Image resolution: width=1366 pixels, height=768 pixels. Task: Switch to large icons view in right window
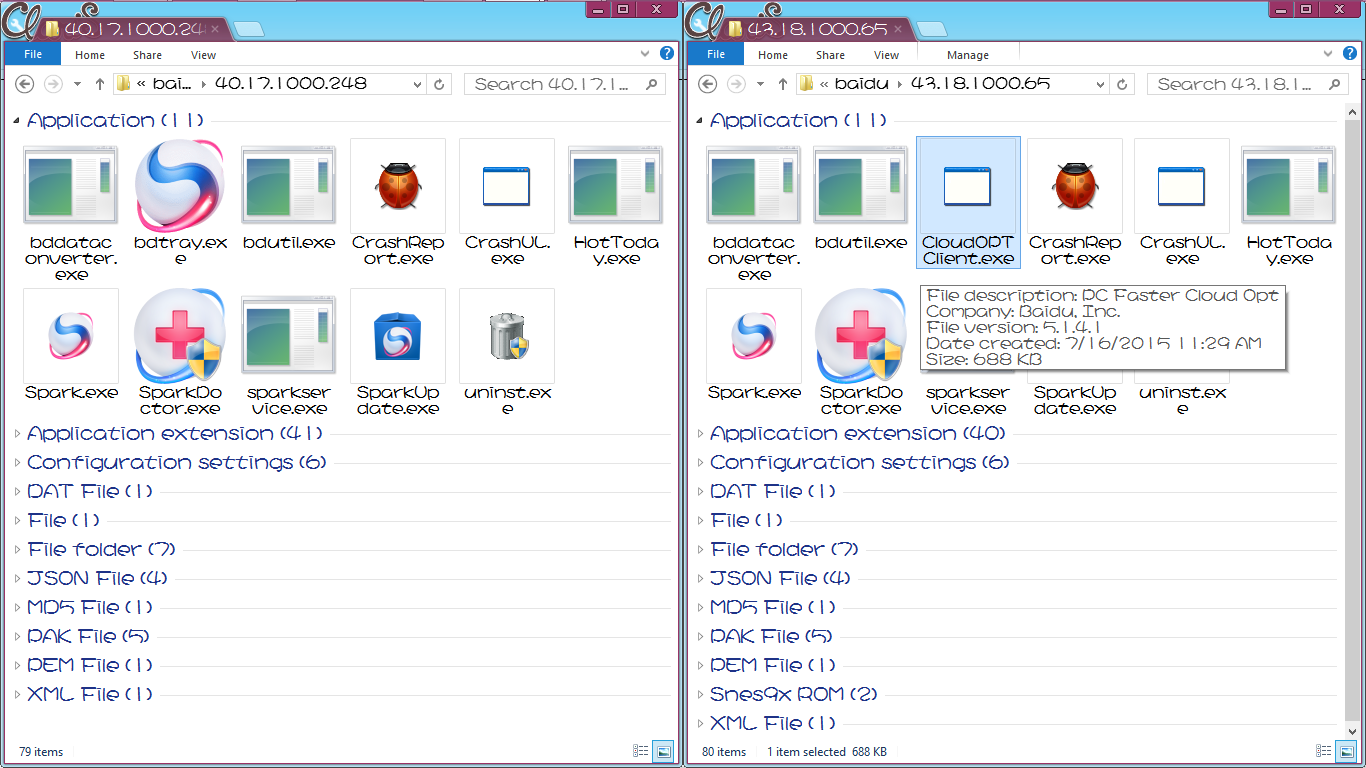[1345, 752]
